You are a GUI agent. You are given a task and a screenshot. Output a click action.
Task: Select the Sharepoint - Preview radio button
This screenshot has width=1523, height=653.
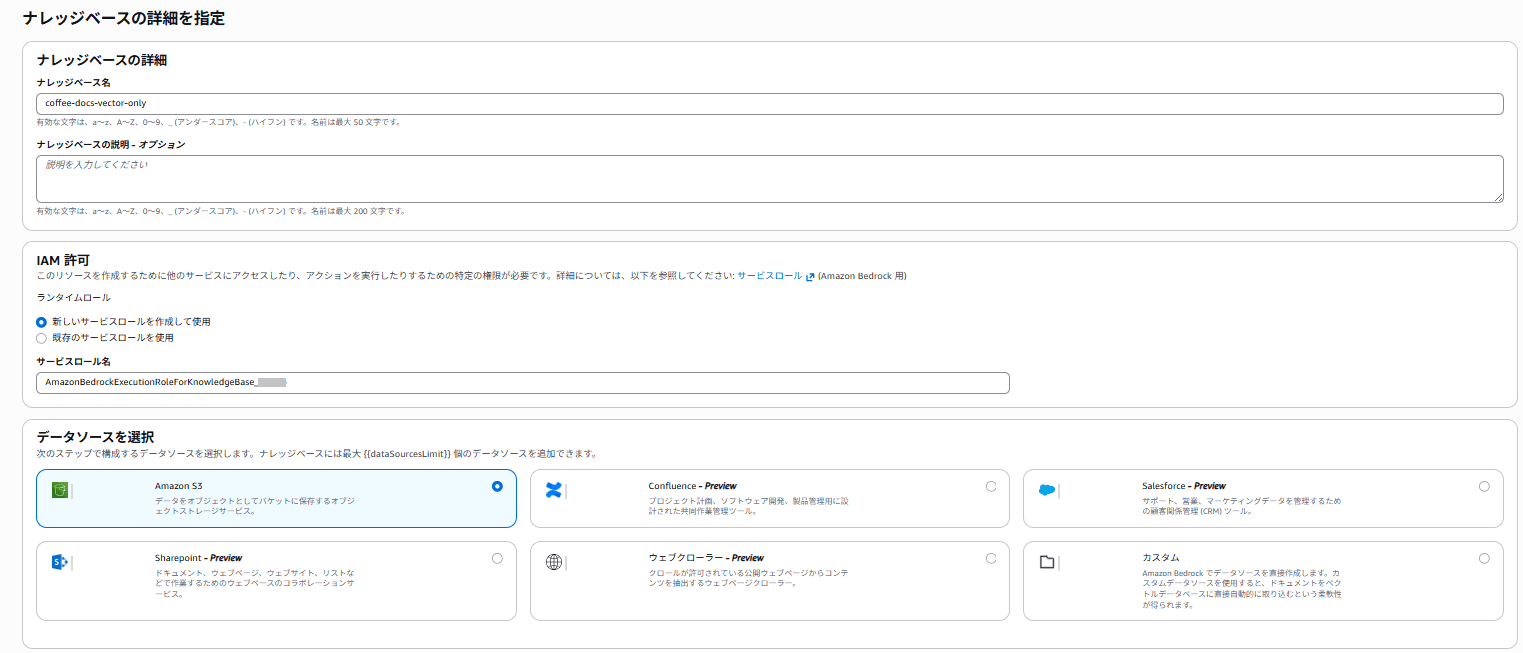coord(497,558)
